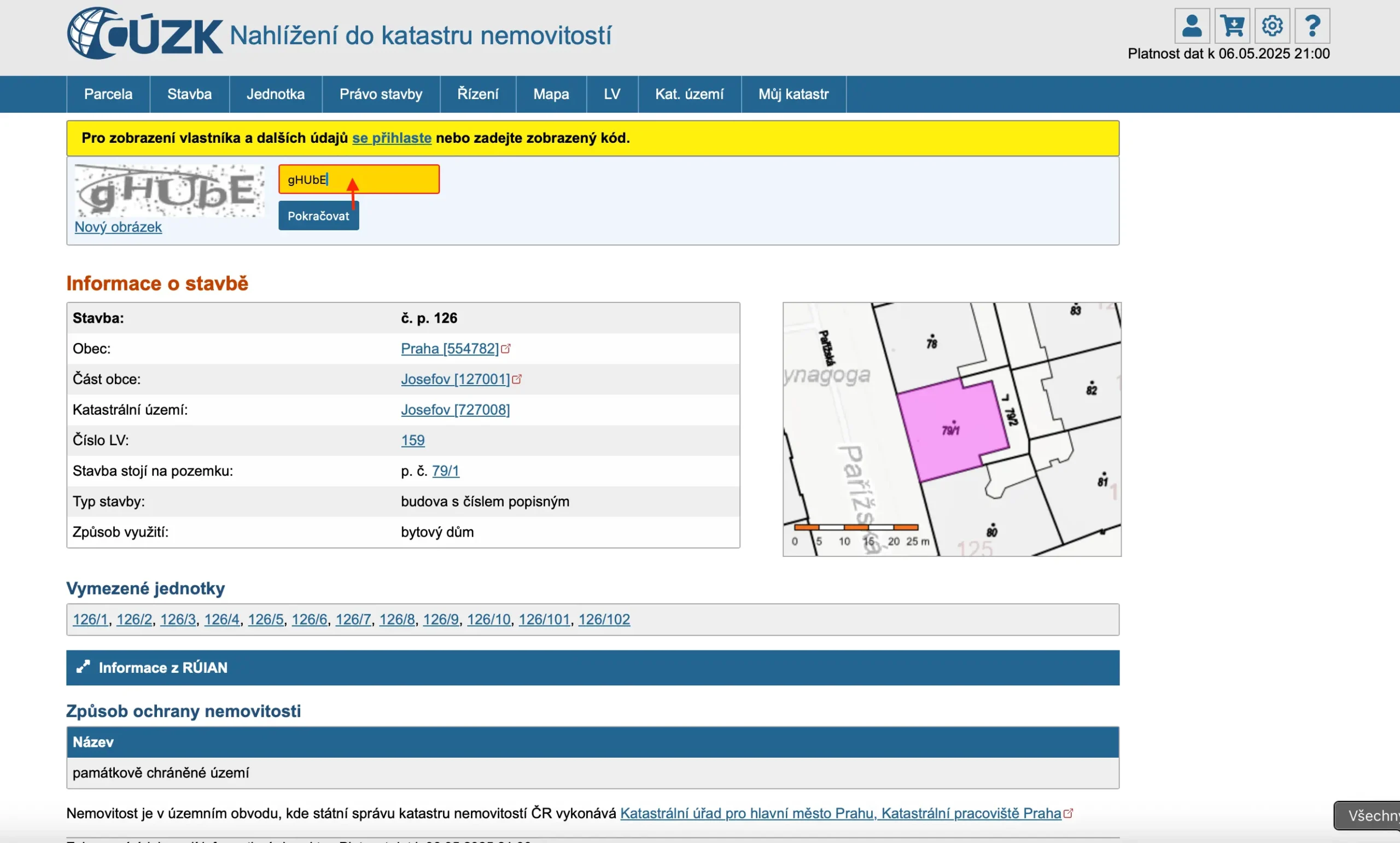Open the shopping cart icon

click(1232, 26)
